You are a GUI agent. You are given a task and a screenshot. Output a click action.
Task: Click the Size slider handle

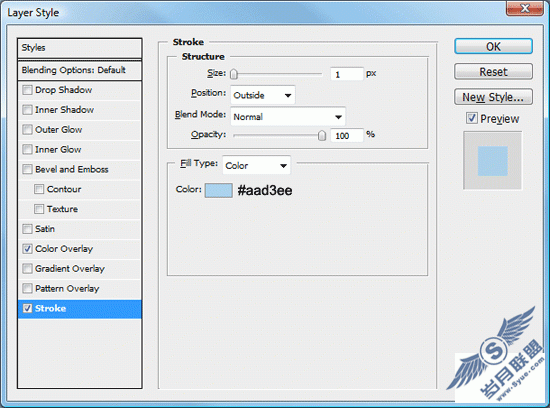coord(234,74)
